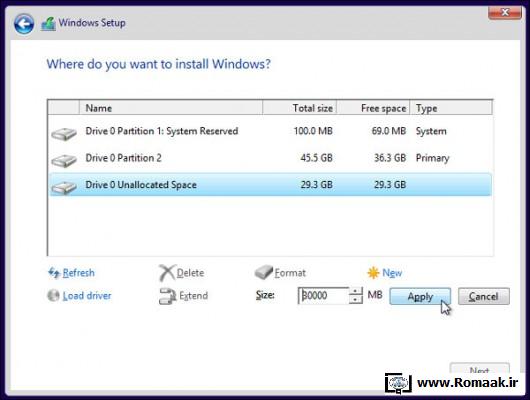Sort by the Free space column header

373,108
